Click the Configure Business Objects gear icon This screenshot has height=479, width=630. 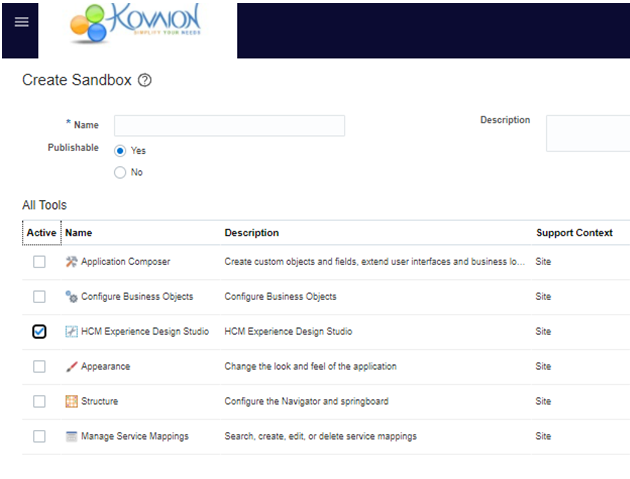(71, 297)
